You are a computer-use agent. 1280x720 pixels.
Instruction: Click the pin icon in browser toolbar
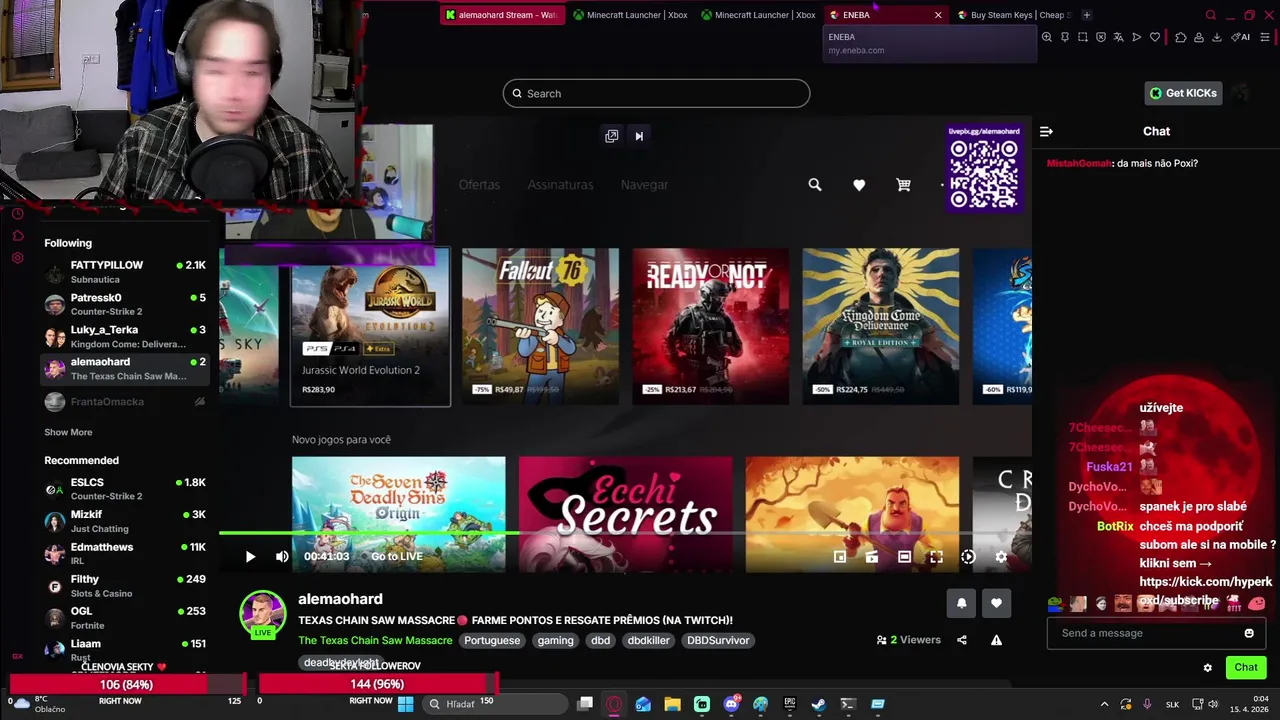[x=1065, y=37]
